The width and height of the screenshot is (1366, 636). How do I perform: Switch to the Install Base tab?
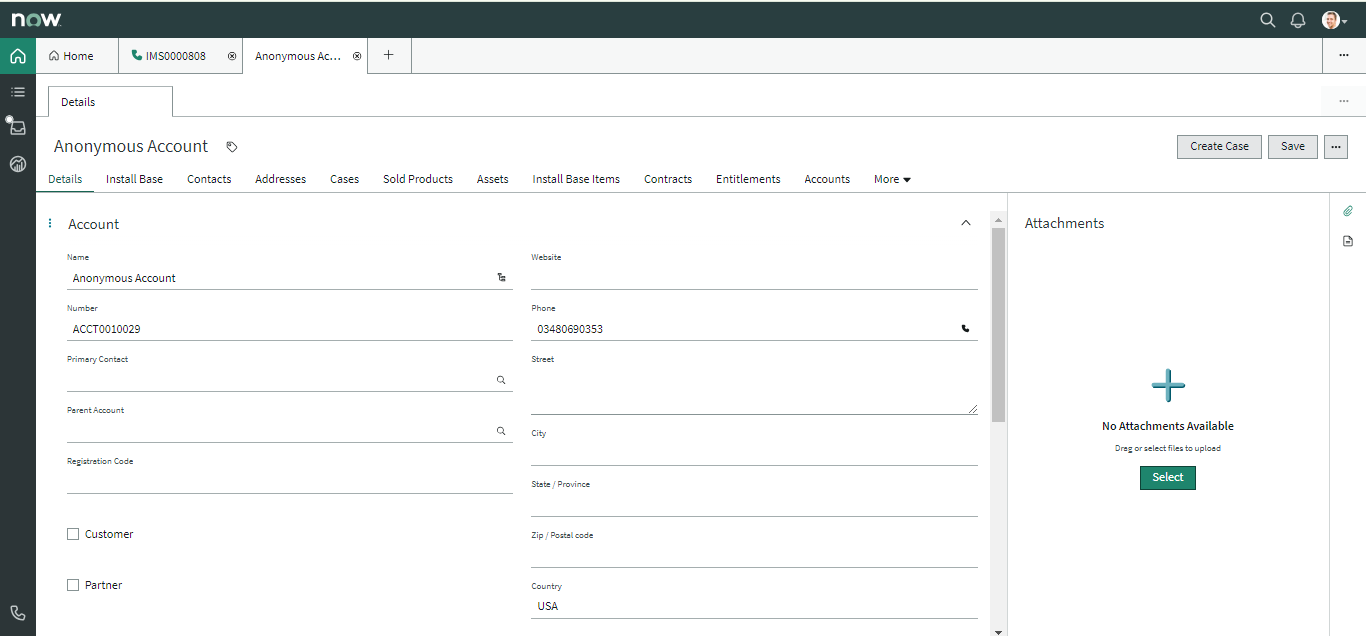coord(134,179)
